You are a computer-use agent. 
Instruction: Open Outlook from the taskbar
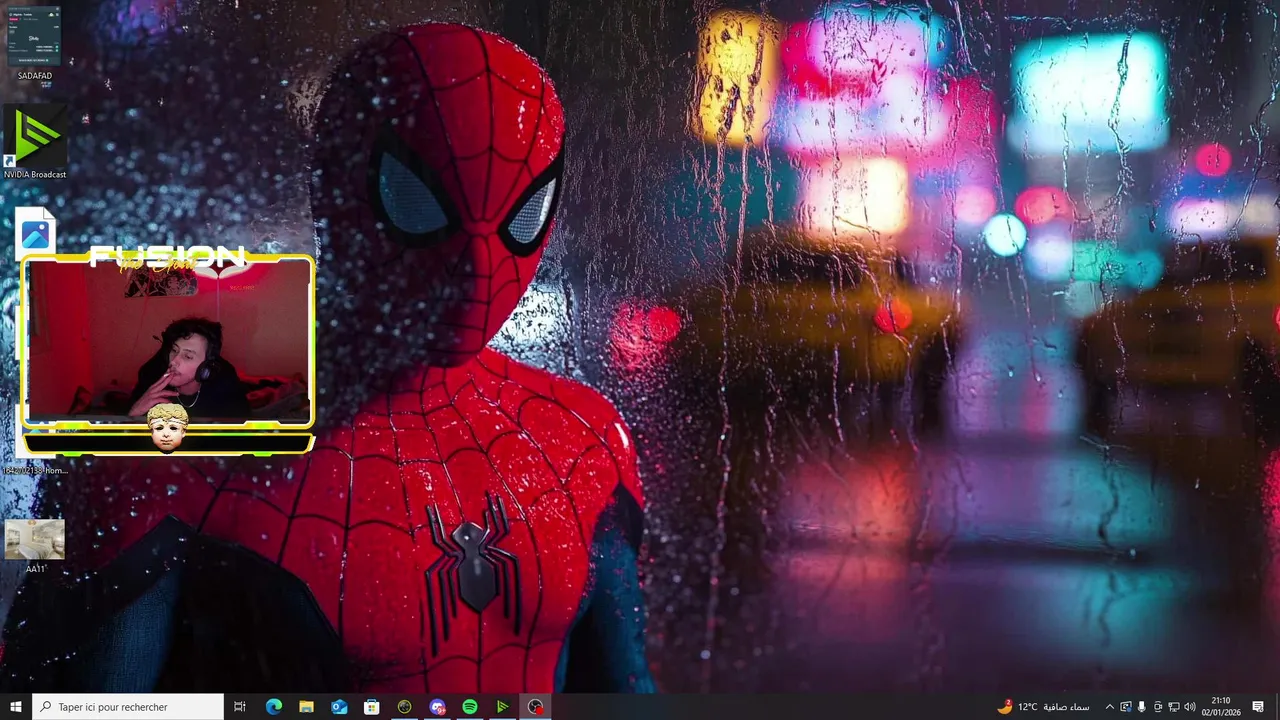click(339, 707)
